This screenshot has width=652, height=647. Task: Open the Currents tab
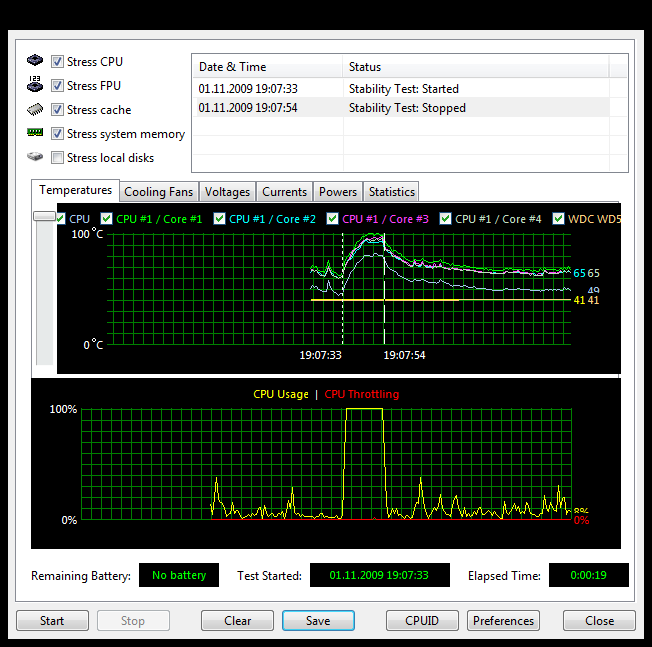pos(284,192)
